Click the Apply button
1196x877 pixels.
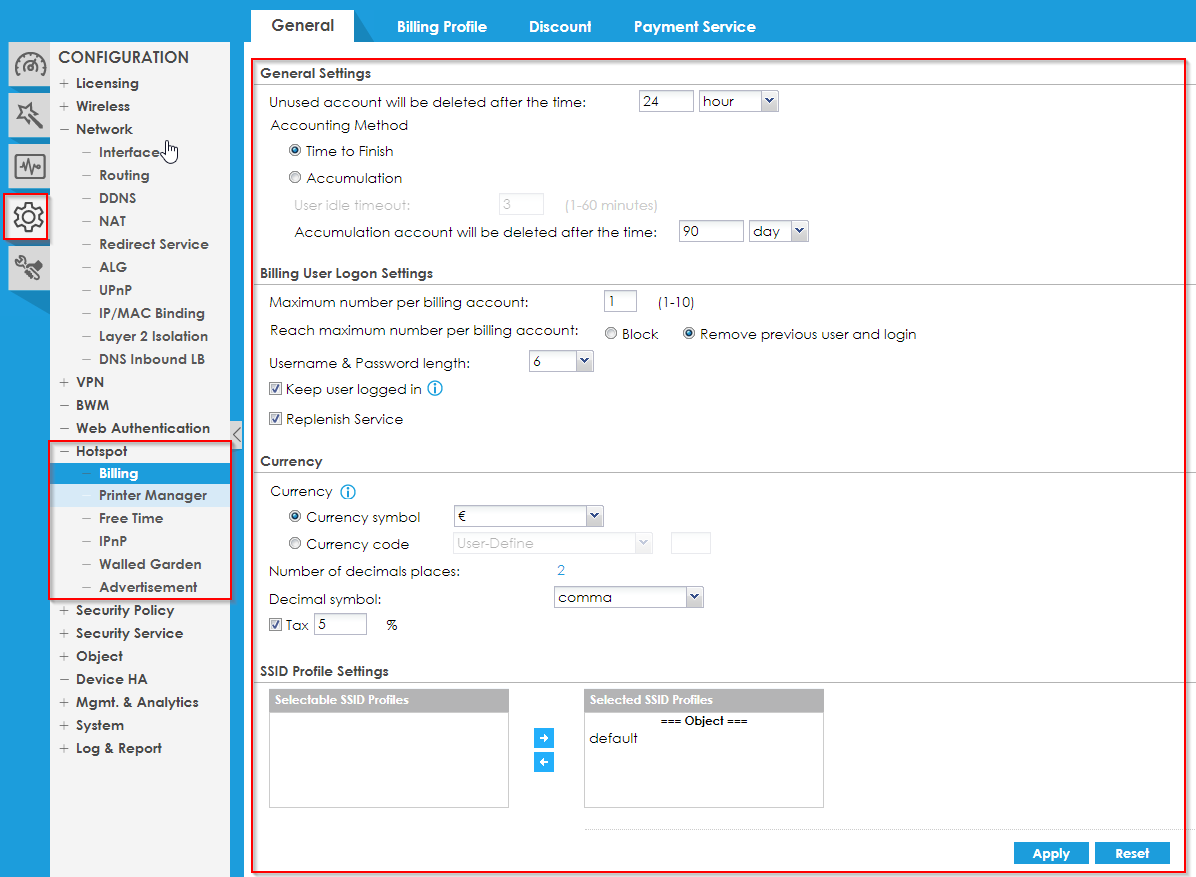click(1051, 853)
